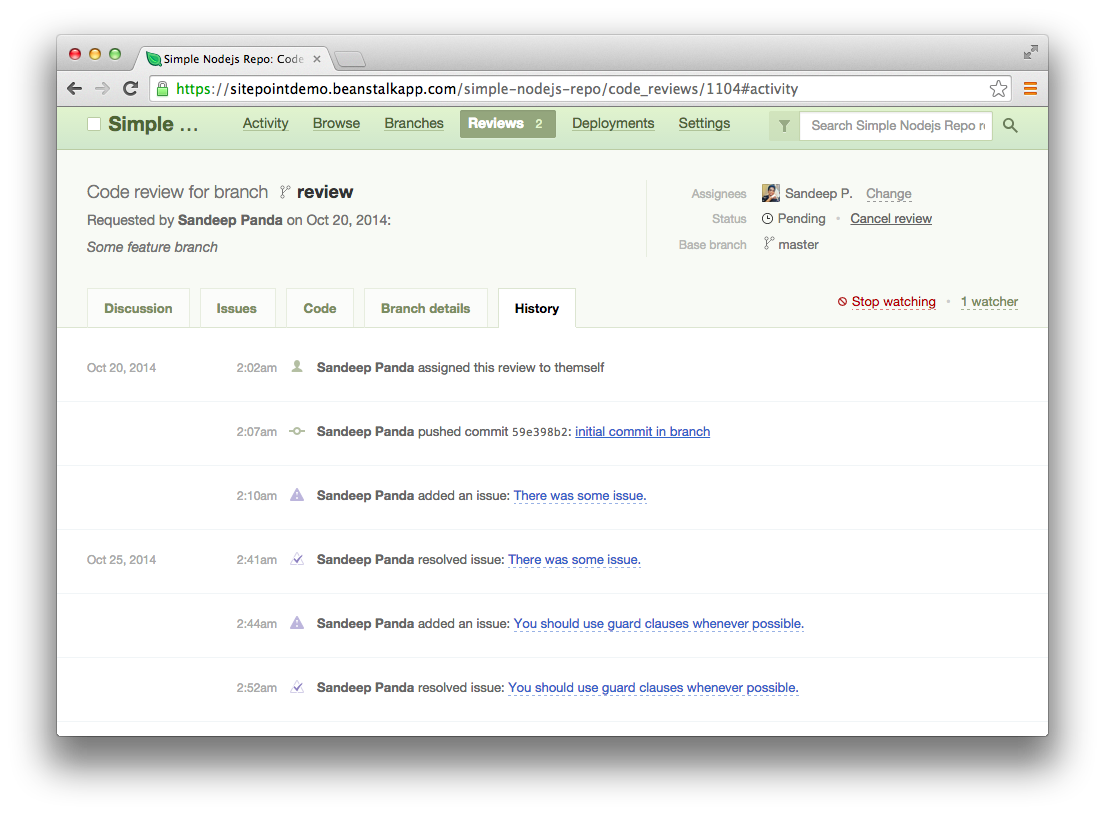The image size is (1105, 815).
Task: Go back with the browser back arrow
Action: click(x=75, y=89)
